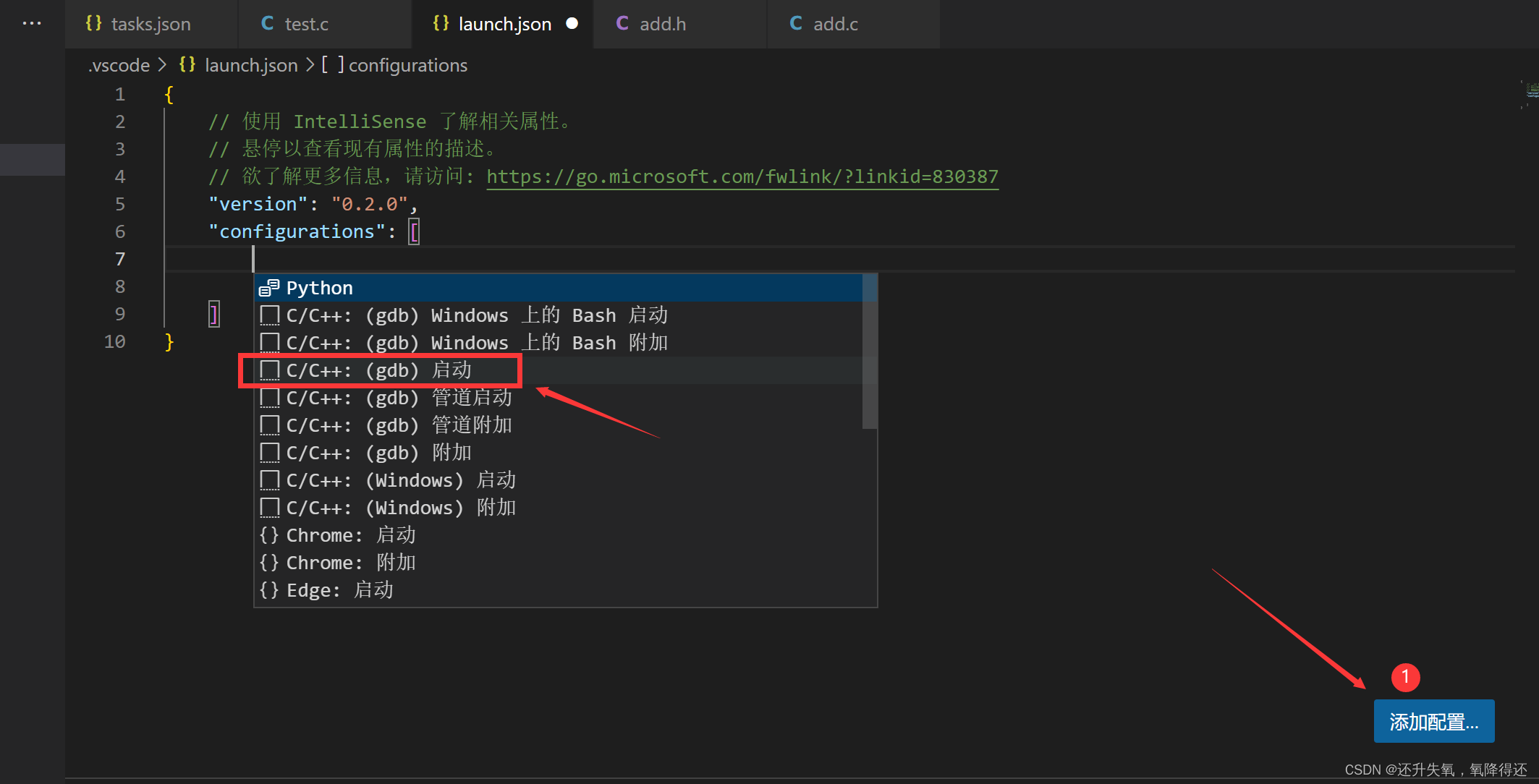The height and width of the screenshot is (784, 1539).
Task: Click the minimap at editor's right edge
Action: 1530,94
